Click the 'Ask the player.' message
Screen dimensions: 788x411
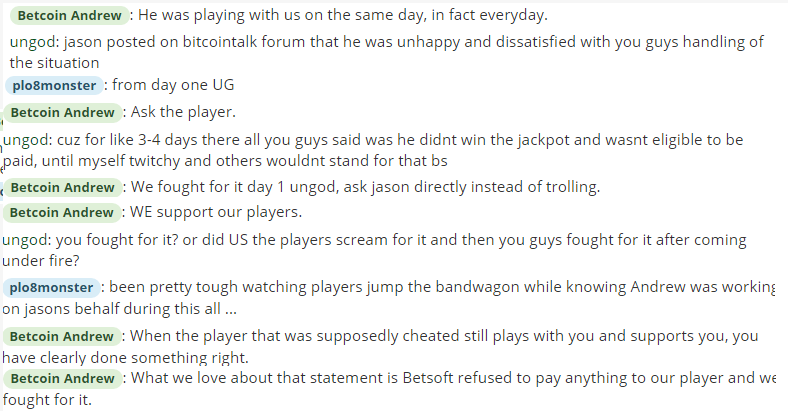tap(183, 112)
